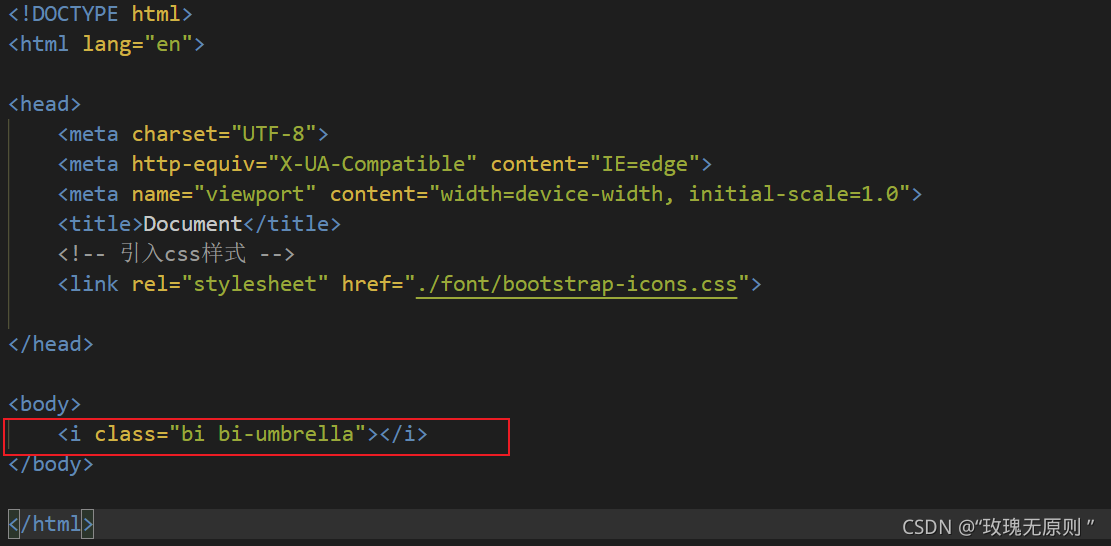Click the closing </i> tag

[x=403, y=434]
